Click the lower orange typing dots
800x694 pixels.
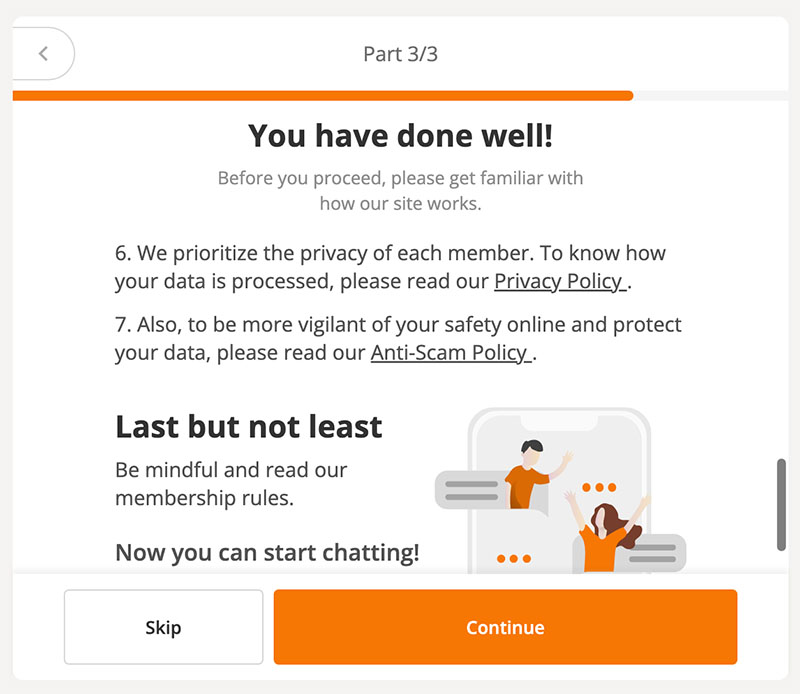point(514,558)
